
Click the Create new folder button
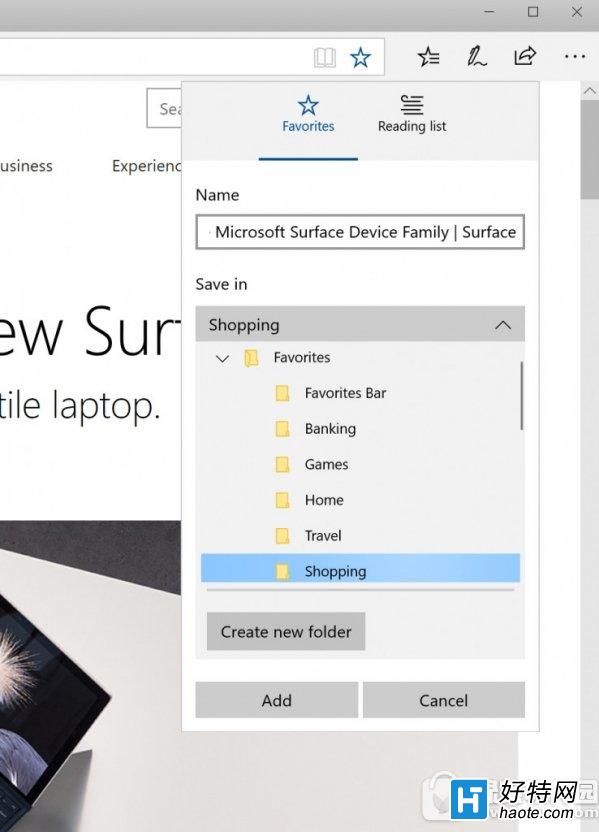286,631
